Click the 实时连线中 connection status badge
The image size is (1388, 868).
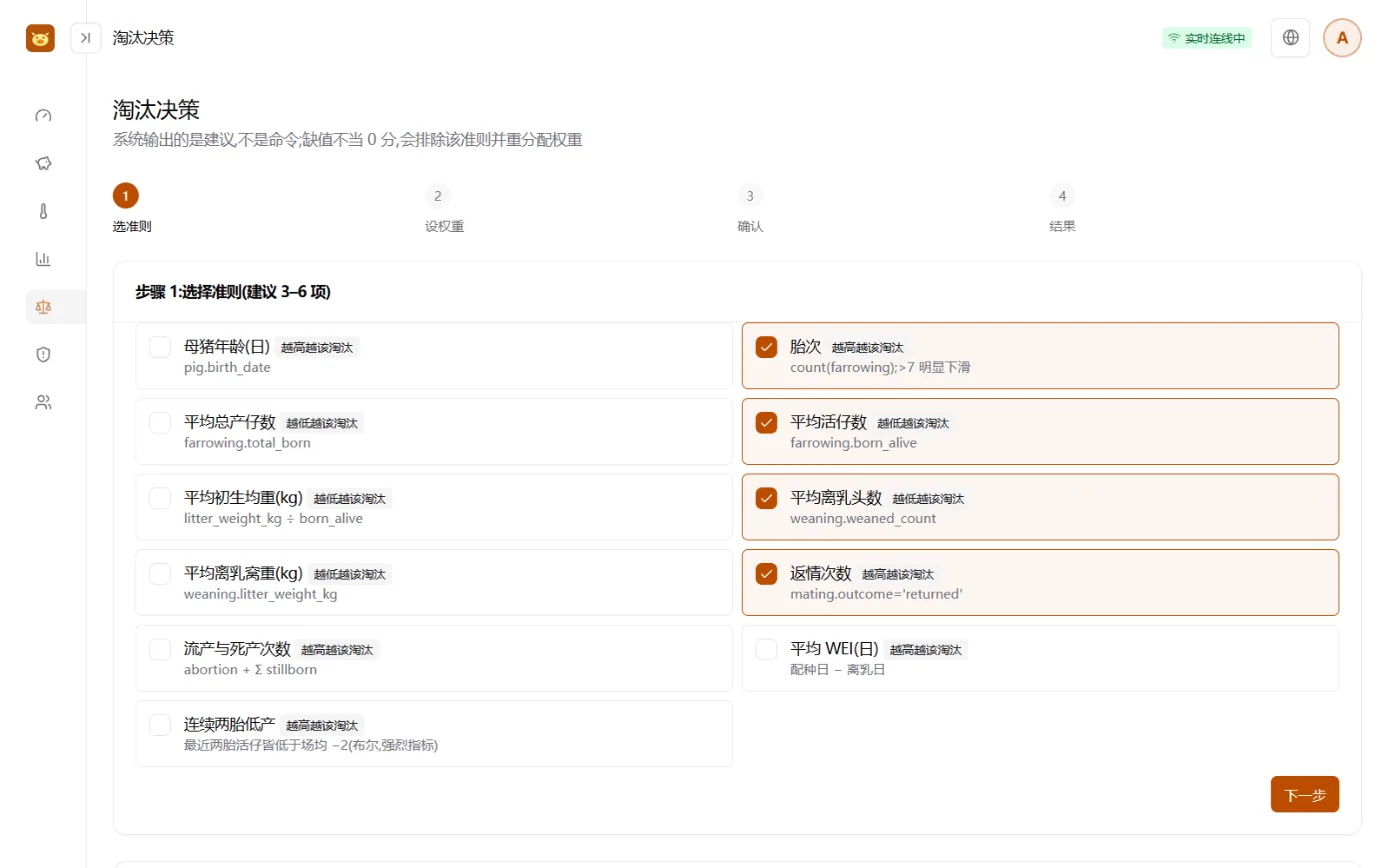click(1207, 38)
